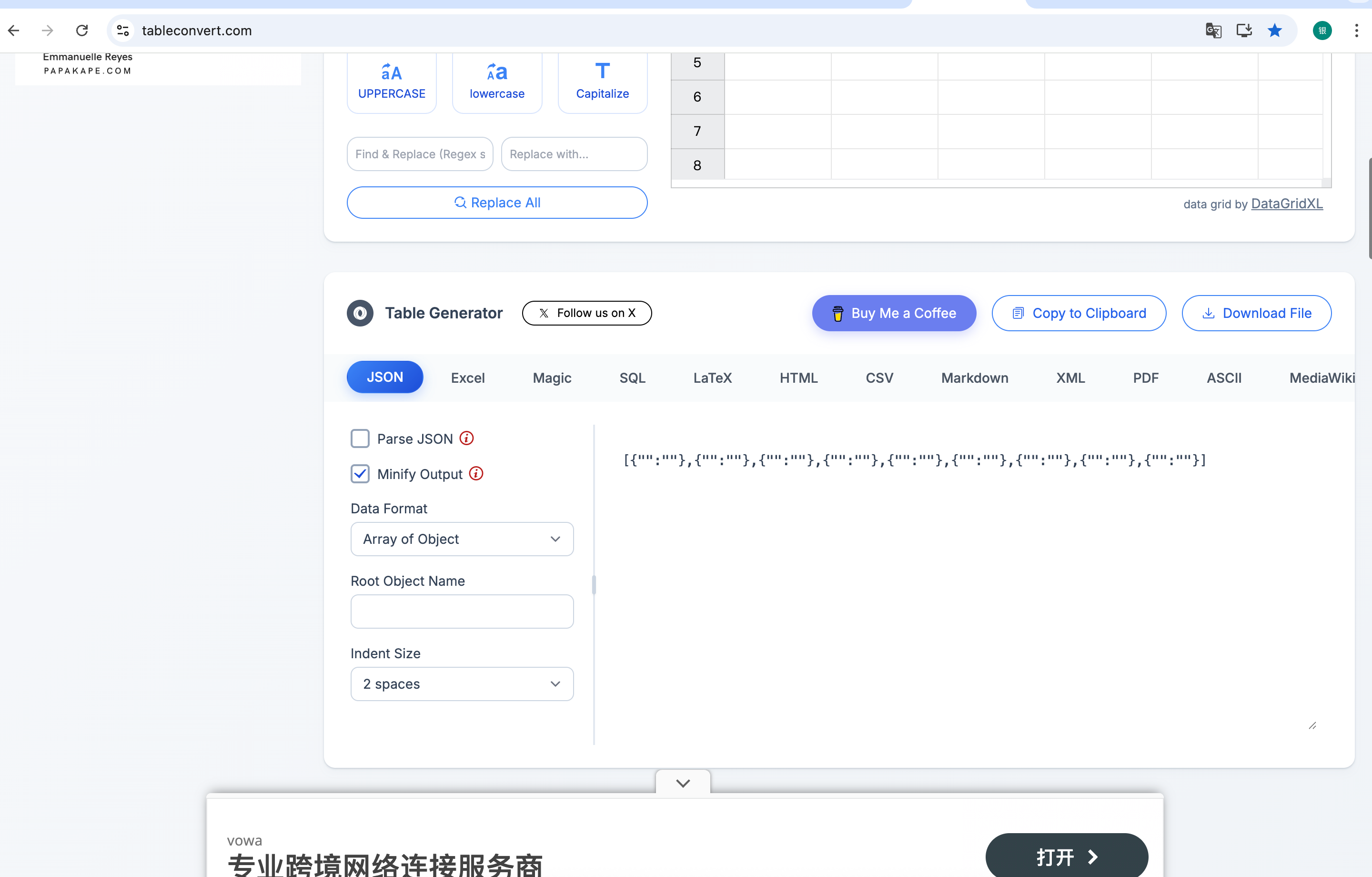Click the Google Translate icon in address bar

click(x=1213, y=30)
